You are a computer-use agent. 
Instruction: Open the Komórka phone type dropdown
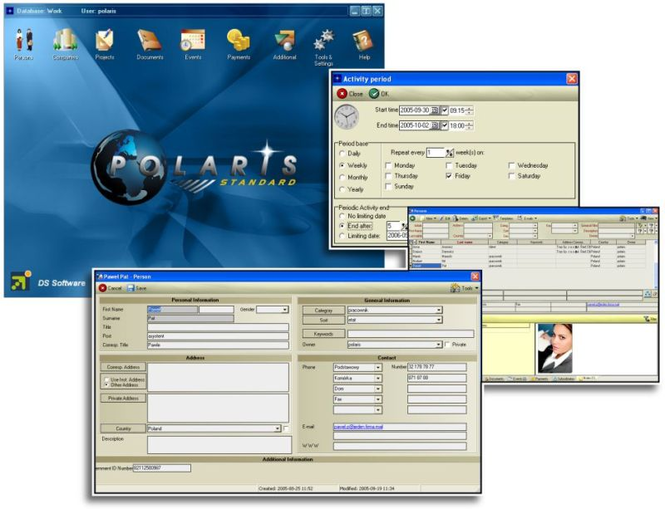pyautogui.click(x=378, y=378)
